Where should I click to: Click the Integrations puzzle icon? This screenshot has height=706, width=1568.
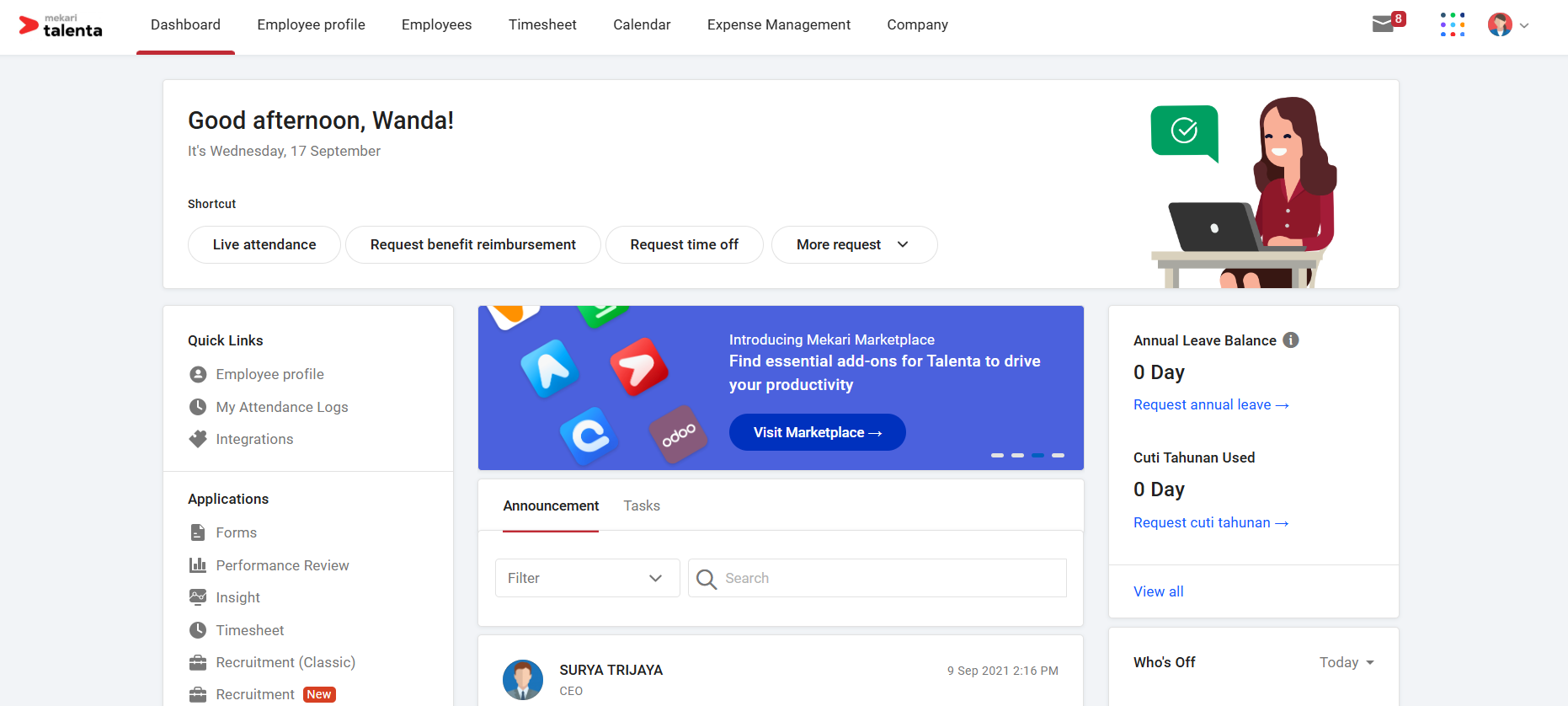[198, 439]
